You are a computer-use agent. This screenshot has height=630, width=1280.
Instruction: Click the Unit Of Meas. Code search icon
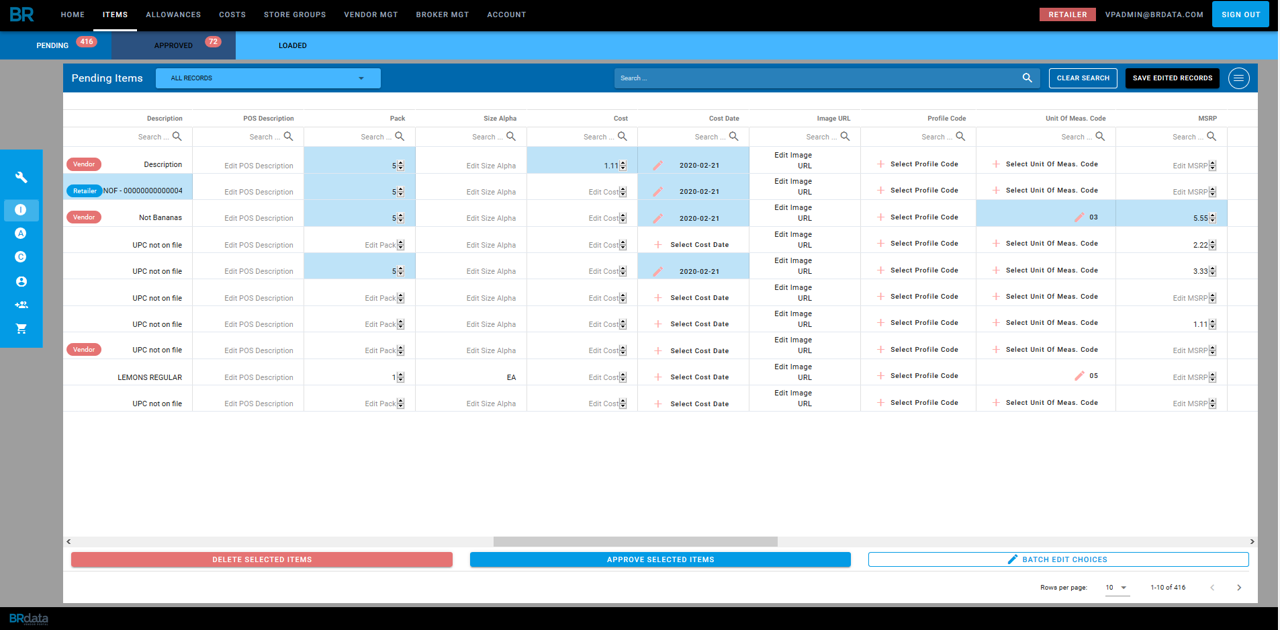tap(1100, 136)
